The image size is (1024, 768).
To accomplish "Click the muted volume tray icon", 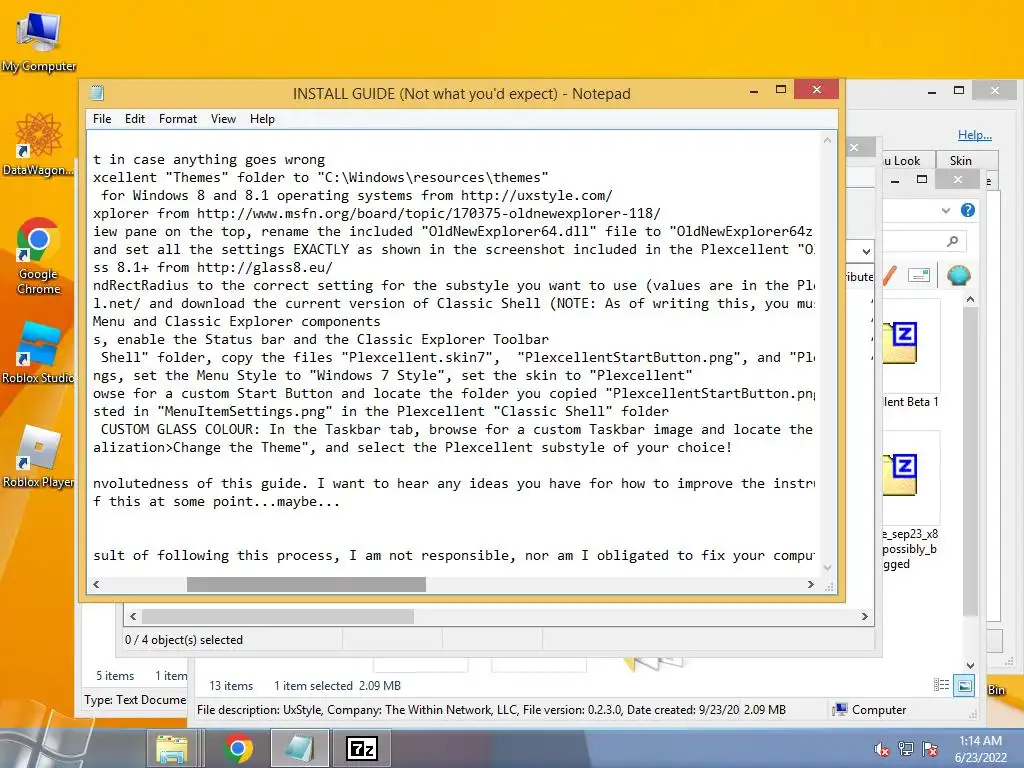I will click(881, 749).
